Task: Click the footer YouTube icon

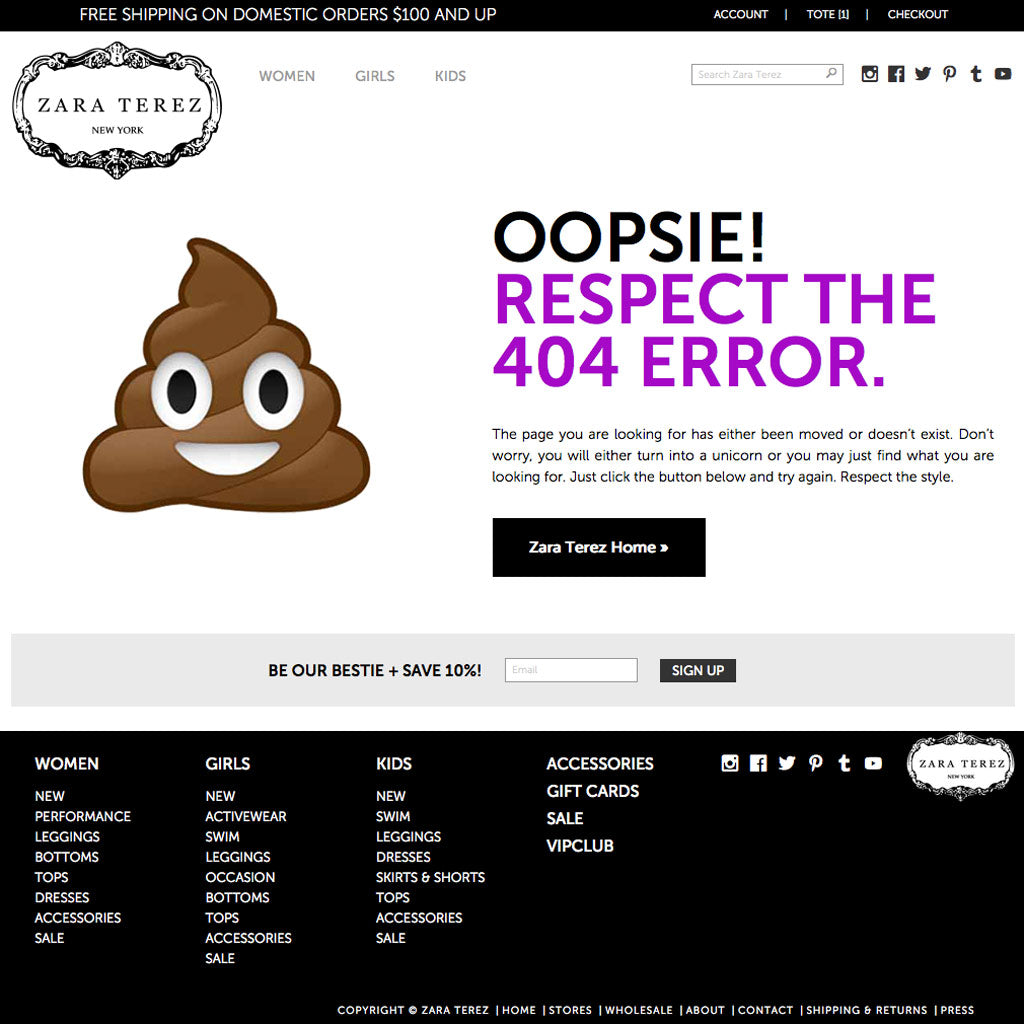Action: pos(873,763)
